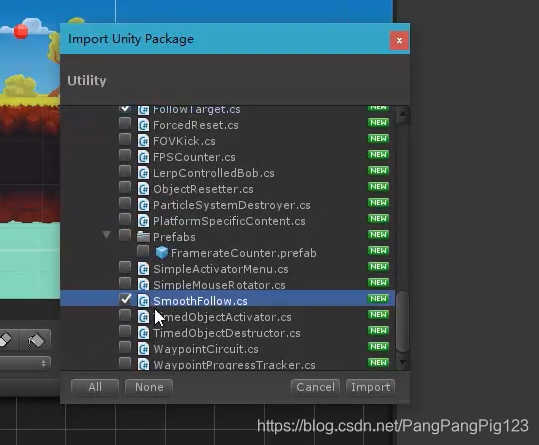Screen dimensions: 539x445
Task: Select the WaypointCircuit.cs file name
Action: coord(206,349)
